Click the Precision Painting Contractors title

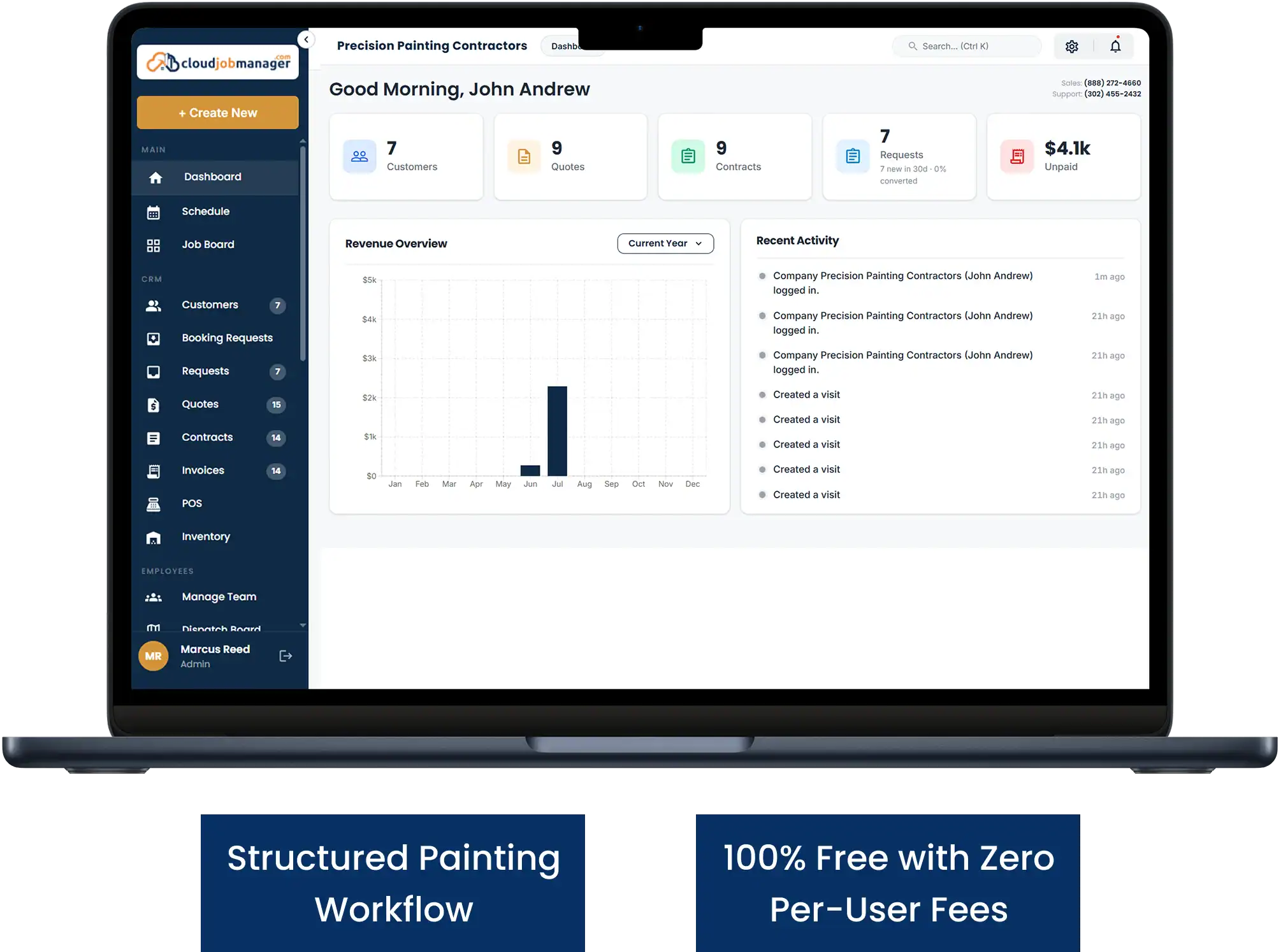[432, 46]
